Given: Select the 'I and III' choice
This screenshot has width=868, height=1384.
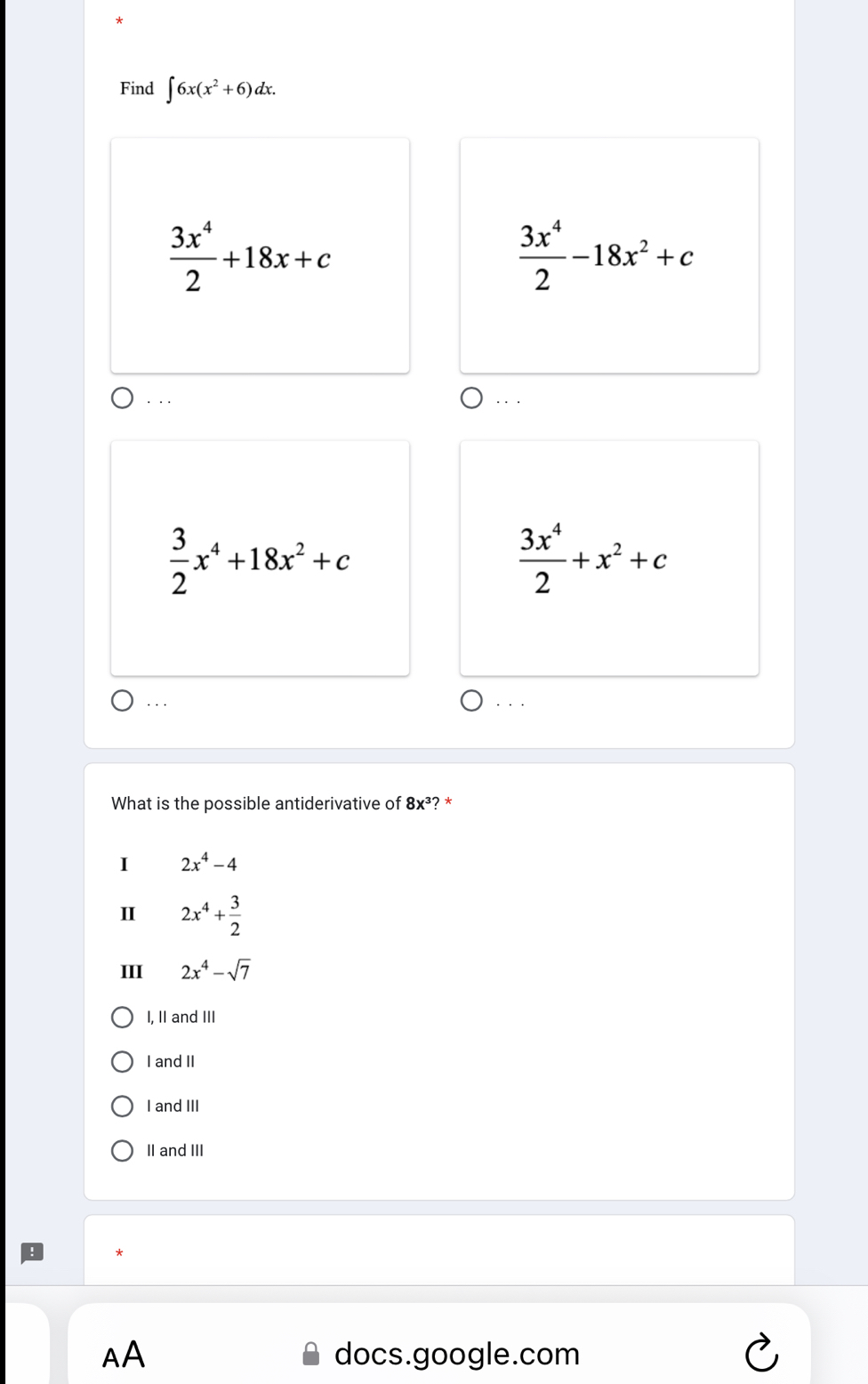Looking at the screenshot, I should [x=123, y=1105].
